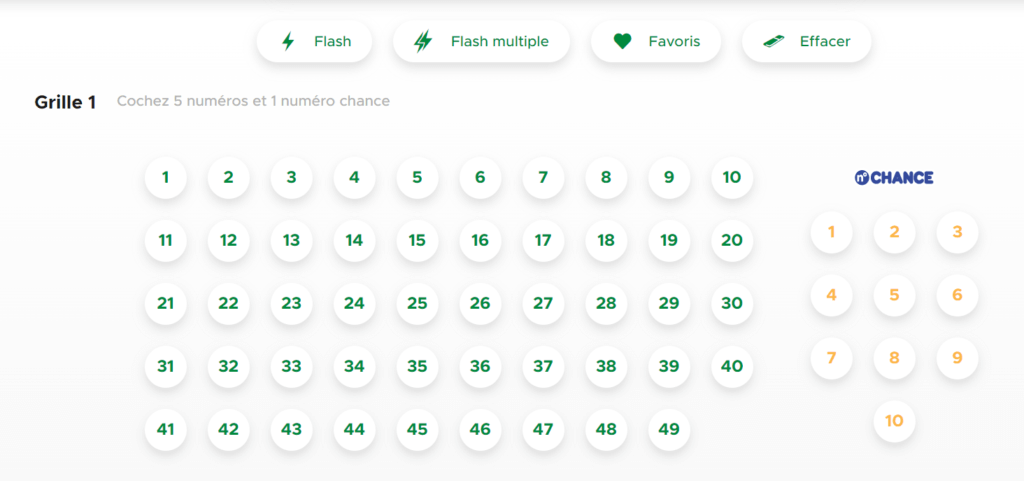
Task: Open Favoris saved numbers
Action: (656, 42)
